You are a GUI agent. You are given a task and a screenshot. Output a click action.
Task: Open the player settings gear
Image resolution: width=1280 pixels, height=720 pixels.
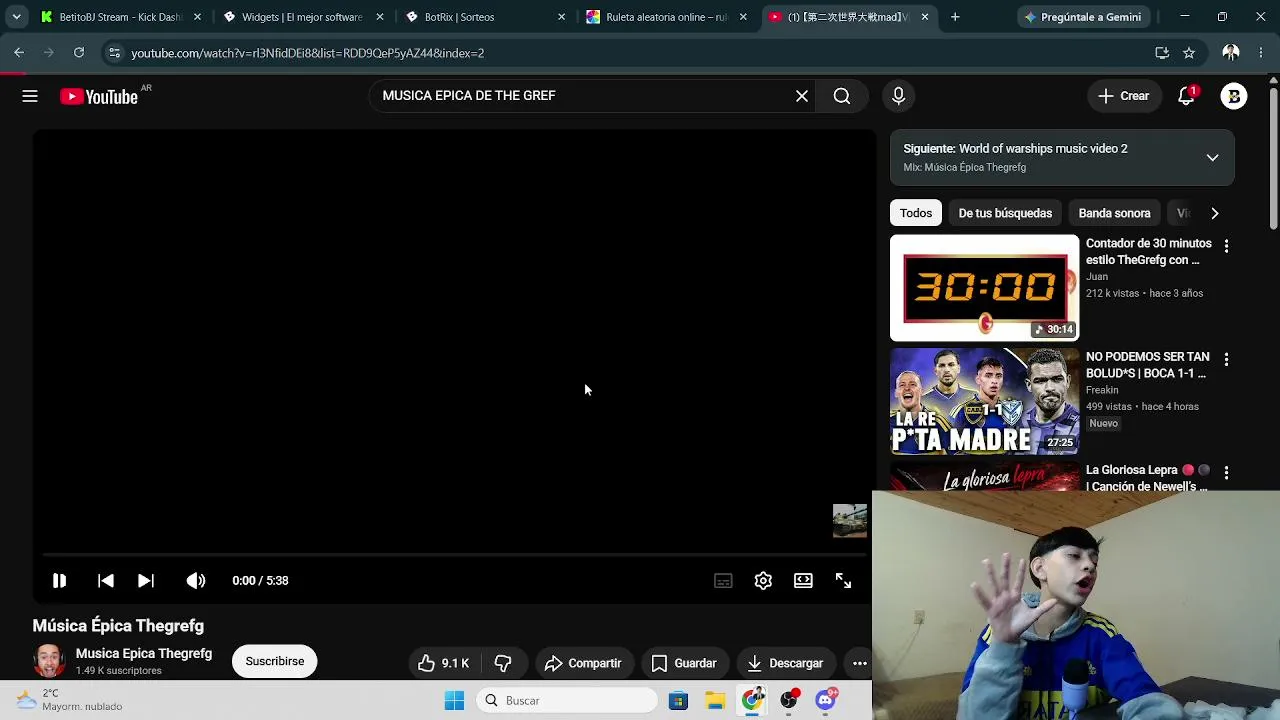(x=763, y=580)
